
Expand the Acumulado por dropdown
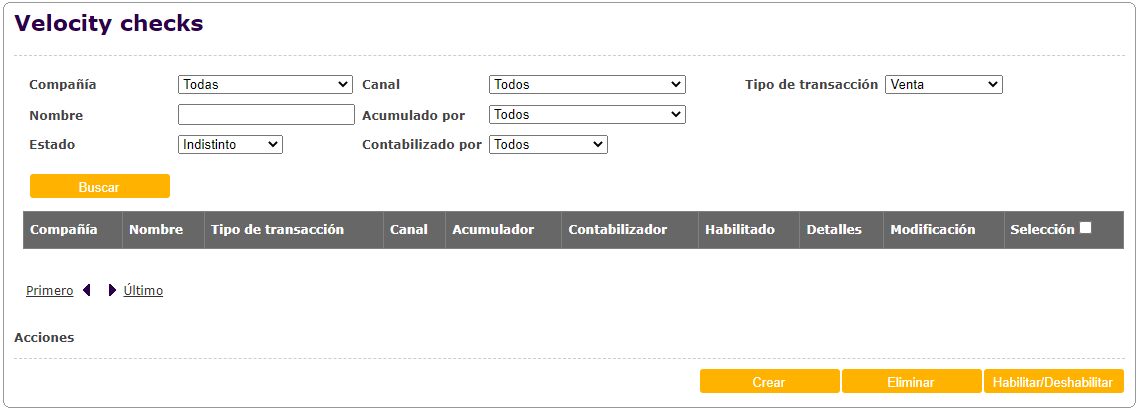point(587,115)
